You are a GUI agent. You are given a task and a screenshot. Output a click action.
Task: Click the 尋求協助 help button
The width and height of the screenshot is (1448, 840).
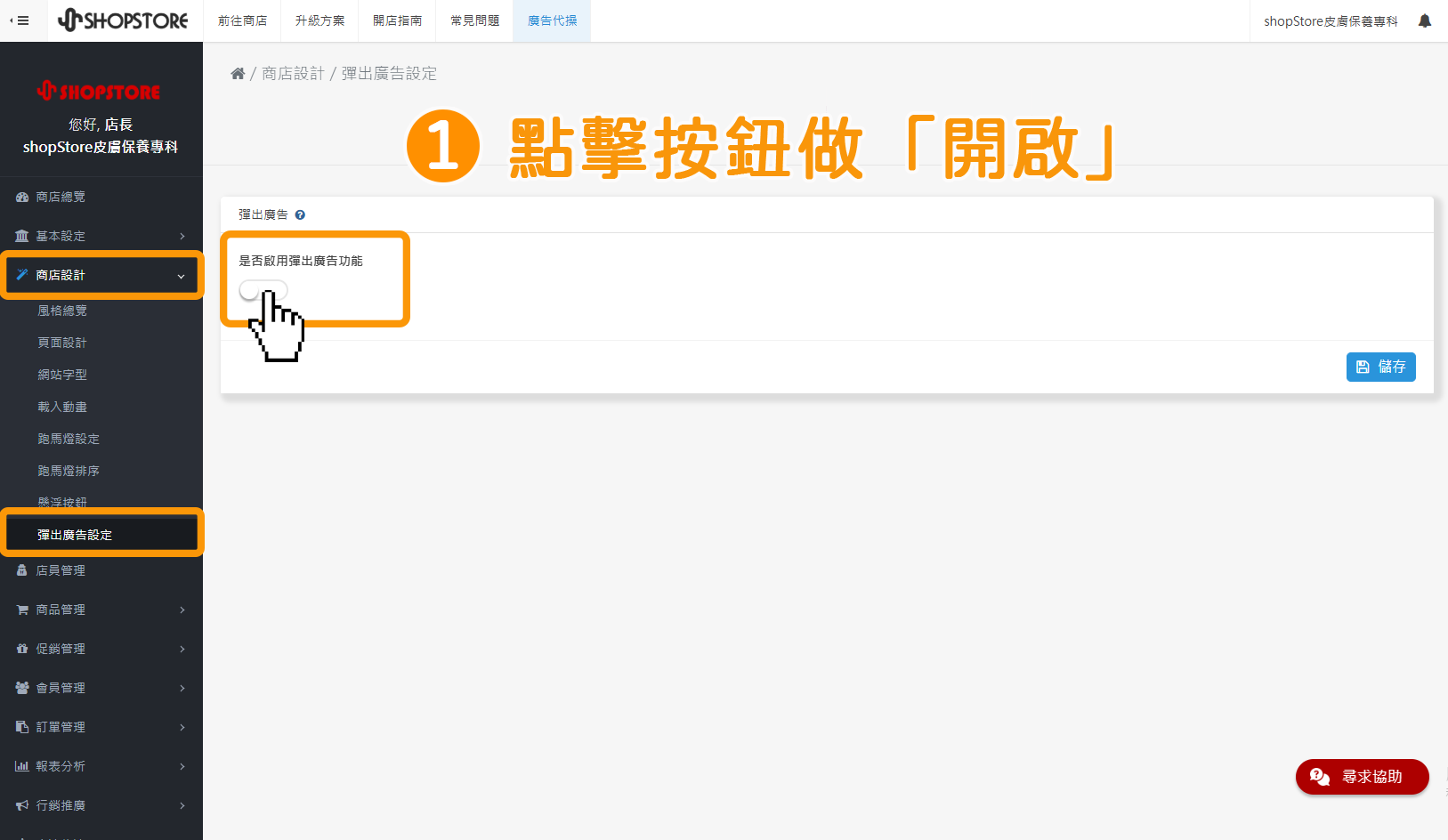(x=1362, y=777)
